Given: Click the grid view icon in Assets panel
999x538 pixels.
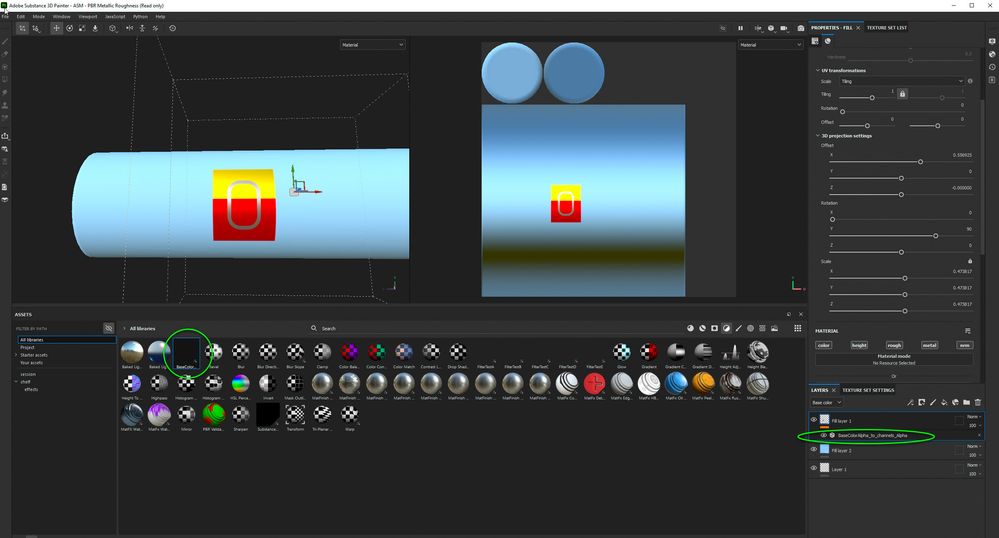Looking at the screenshot, I should pos(797,328).
